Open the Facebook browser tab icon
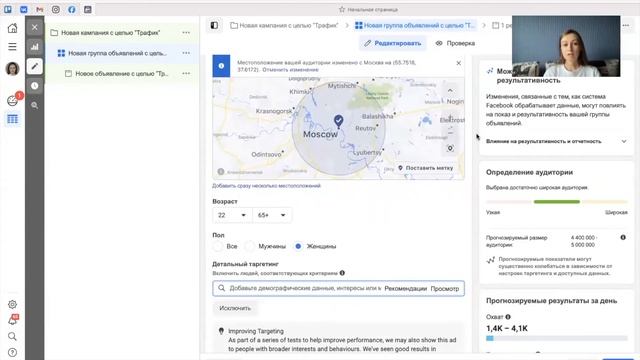The width and height of the screenshot is (640, 360). coord(71,9)
